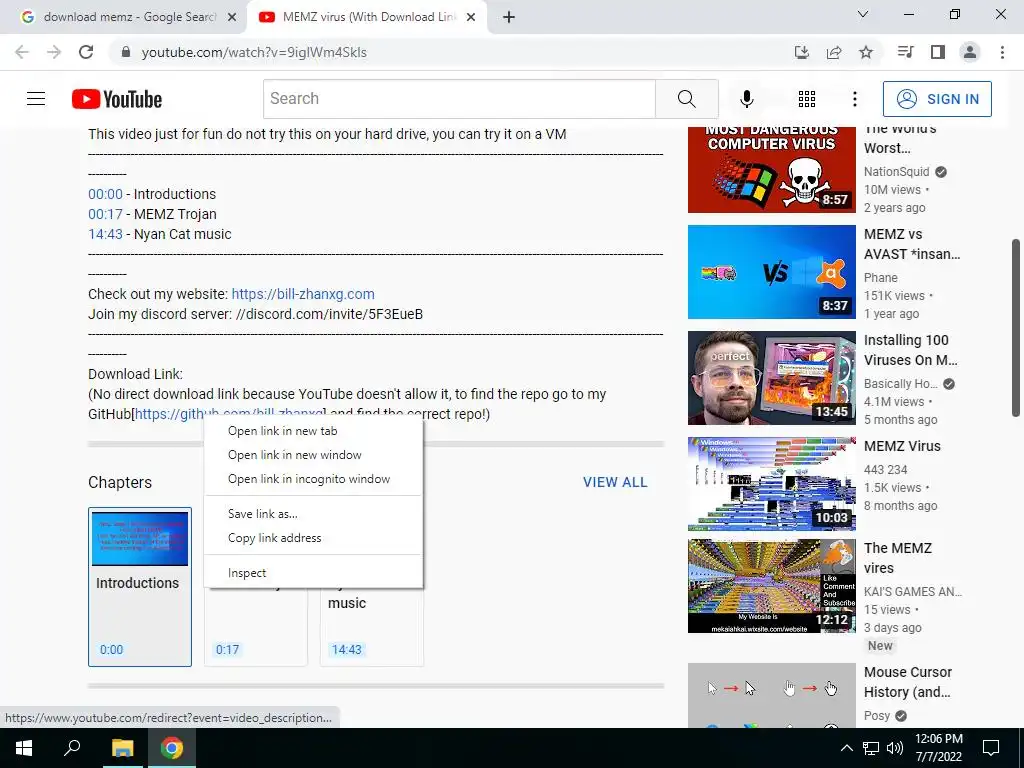This screenshot has height=768, width=1024.
Task: Close the MEMZ virus YouTube tab
Action: [x=470, y=18]
